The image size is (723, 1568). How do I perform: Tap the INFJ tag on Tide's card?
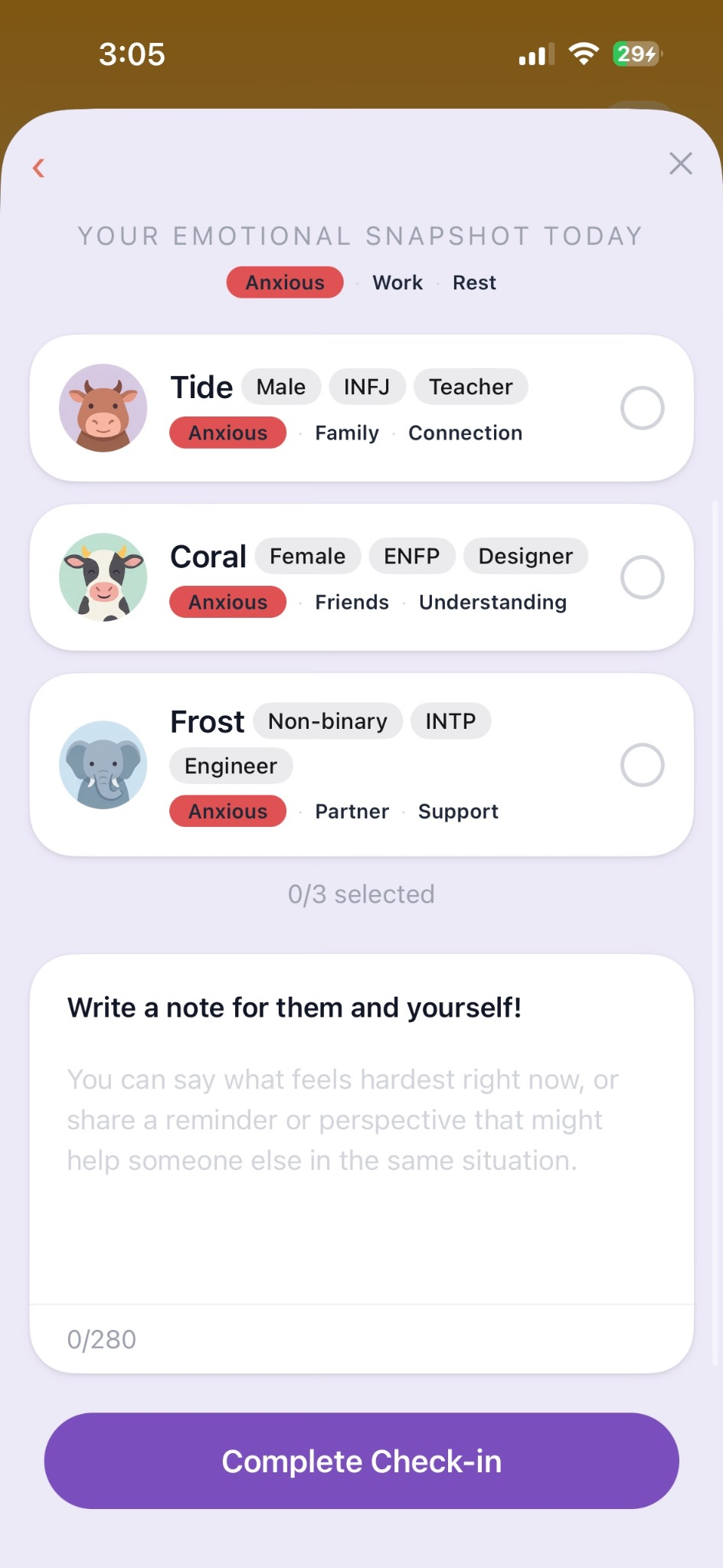(x=367, y=387)
